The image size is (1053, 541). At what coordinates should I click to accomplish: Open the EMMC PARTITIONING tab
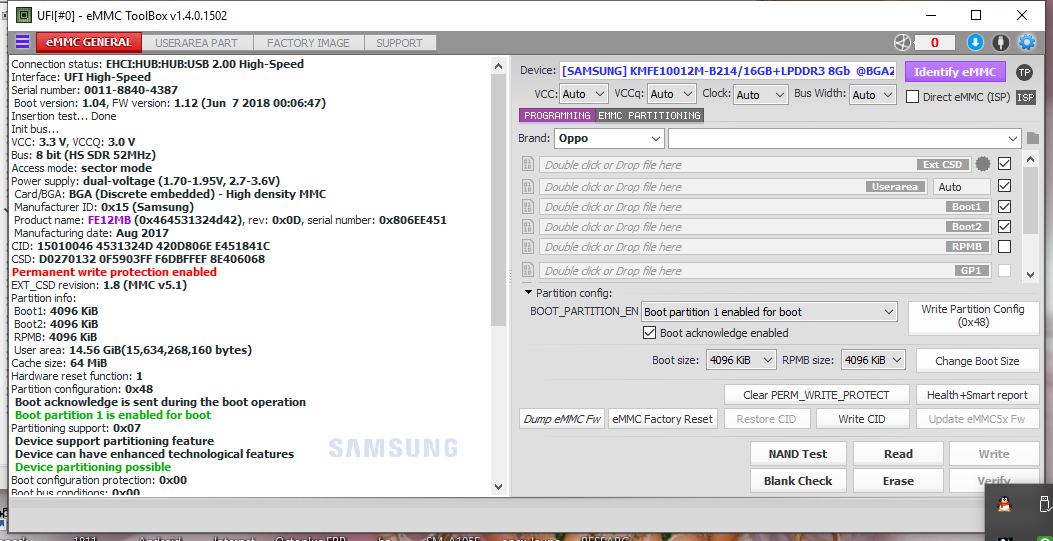(x=649, y=116)
